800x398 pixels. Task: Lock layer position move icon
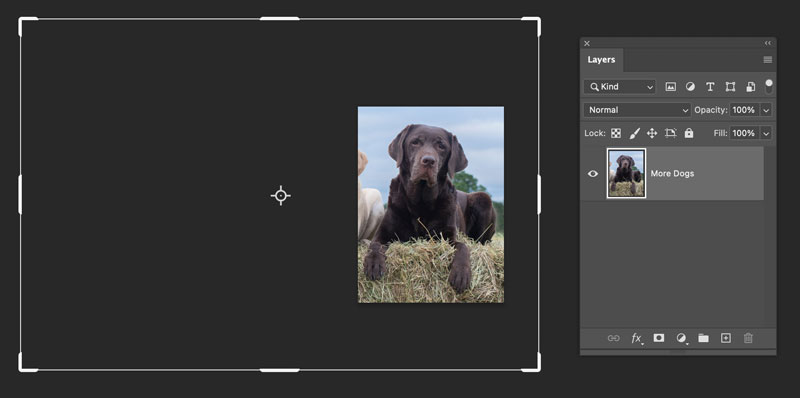point(652,133)
